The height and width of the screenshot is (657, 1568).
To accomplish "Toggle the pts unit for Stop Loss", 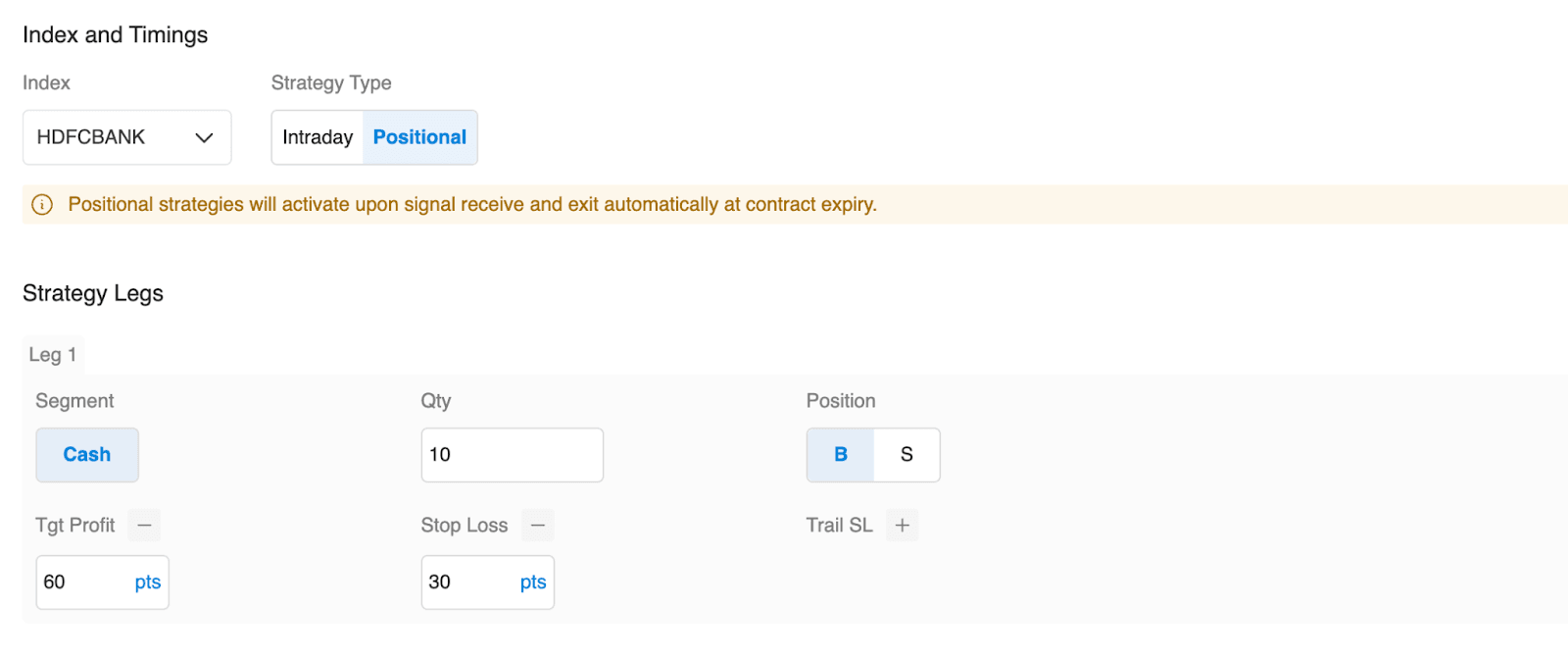I will click(533, 582).
